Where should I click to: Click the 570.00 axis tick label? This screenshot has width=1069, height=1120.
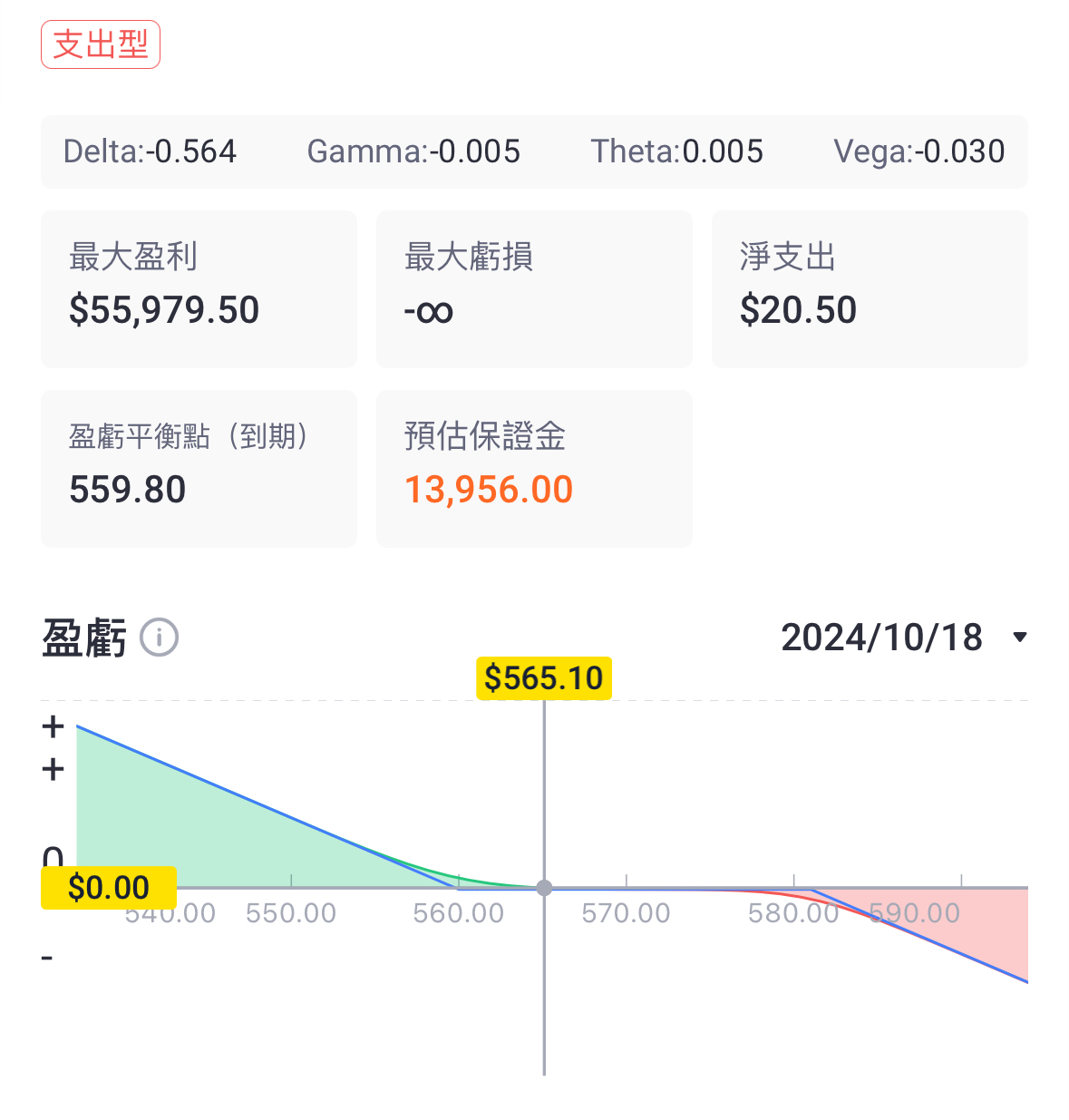coord(626,913)
